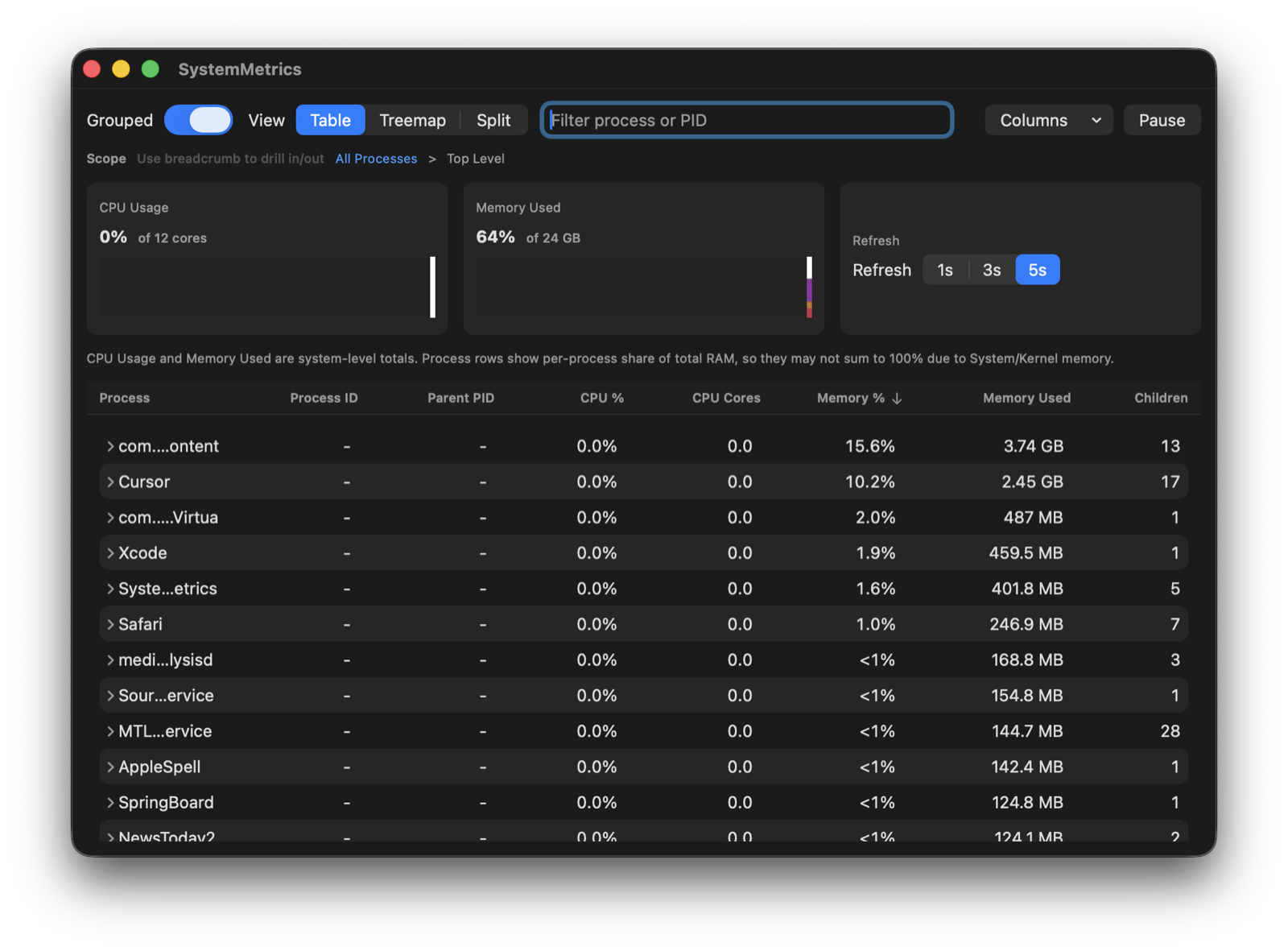Viewport: 1288px width, 951px height.
Task: Select the 1s refresh interval
Action: [944, 270]
